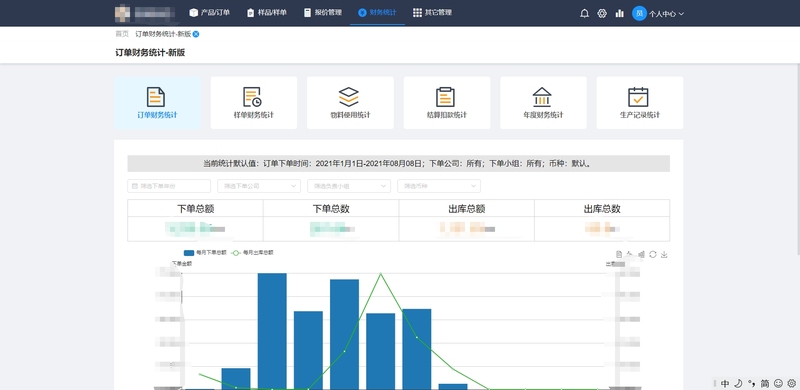Click the 报价管理 calculator icon in the navigation bar
The width and height of the screenshot is (800, 390).
click(x=307, y=13)
